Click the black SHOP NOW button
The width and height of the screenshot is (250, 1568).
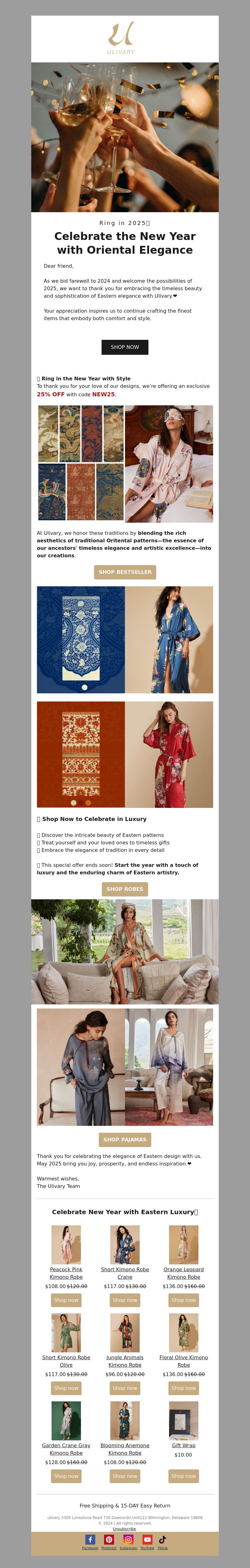click(125, 347)
